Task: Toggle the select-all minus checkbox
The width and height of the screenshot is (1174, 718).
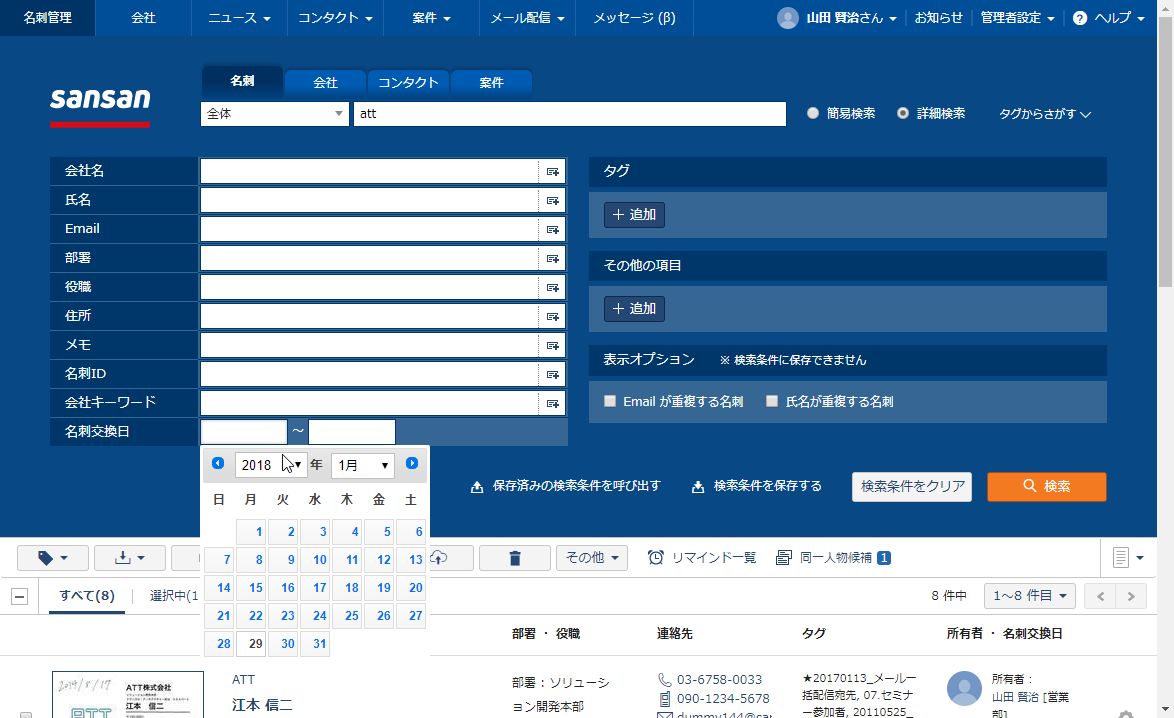Action: pos(20,597)
